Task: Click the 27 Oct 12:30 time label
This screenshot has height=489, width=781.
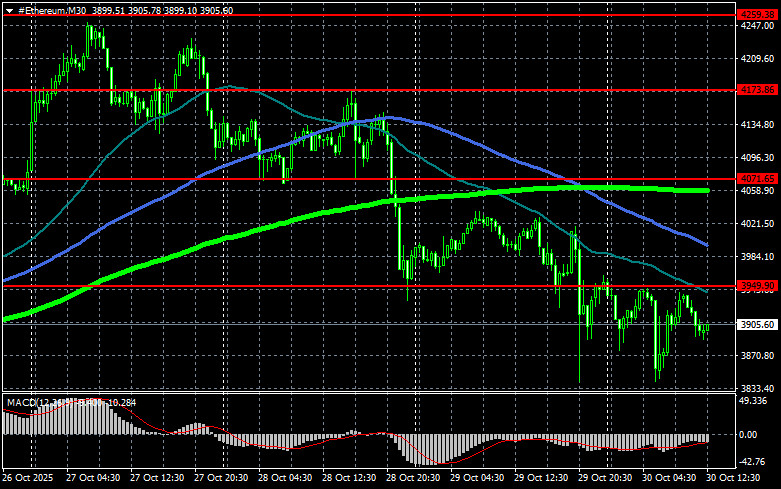Action: tap(157, 478)
